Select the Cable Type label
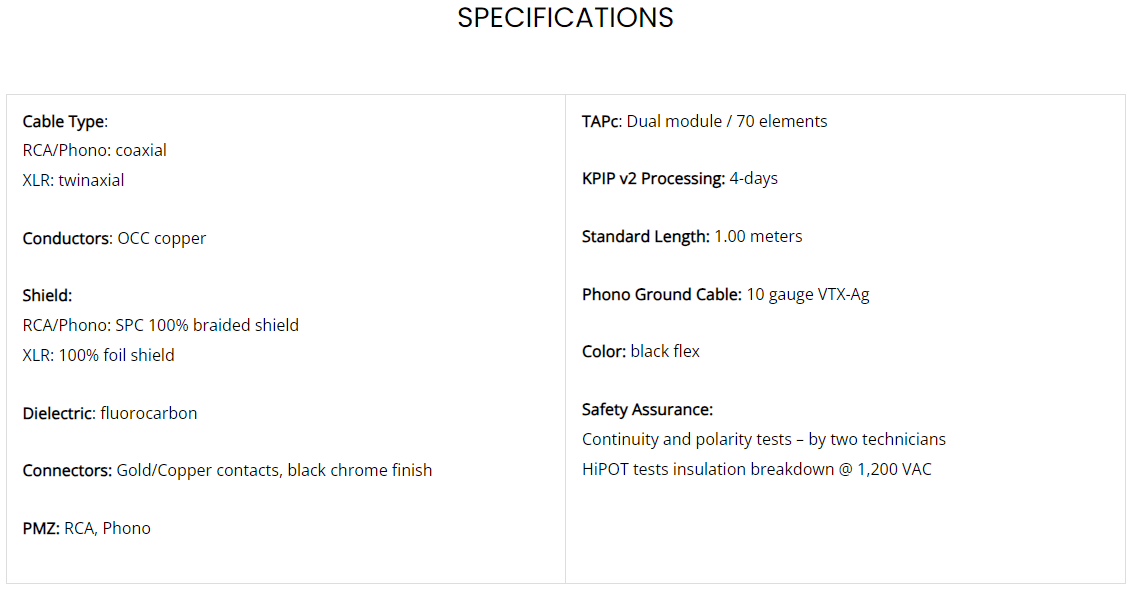Viewport: 1131px width, 589px height. click(x=65, y=121)
